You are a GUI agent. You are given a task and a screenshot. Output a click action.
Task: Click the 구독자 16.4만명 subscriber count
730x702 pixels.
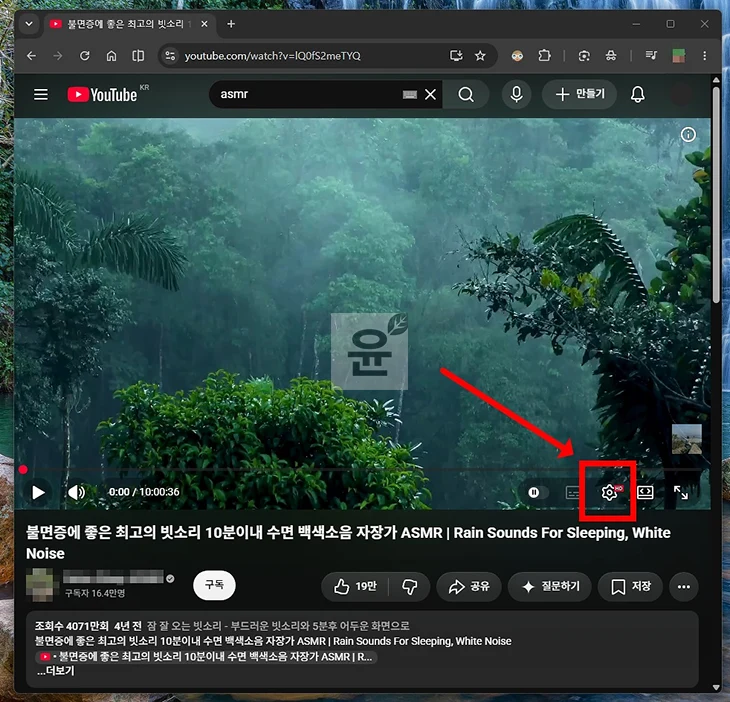coord(95,593)
